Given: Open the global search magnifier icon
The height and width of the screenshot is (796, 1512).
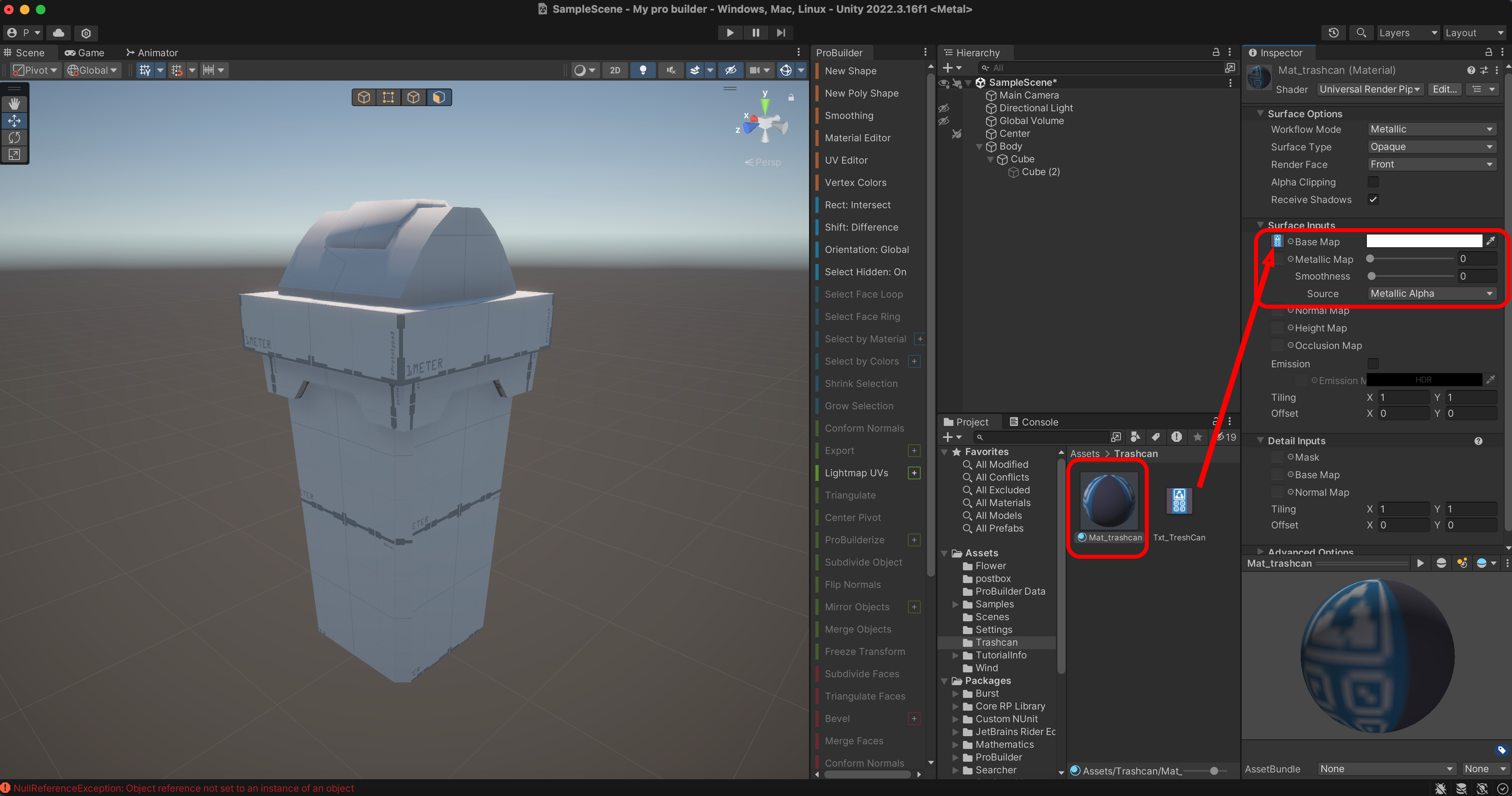Looking at the screenshot, I should coord(1361,33).
